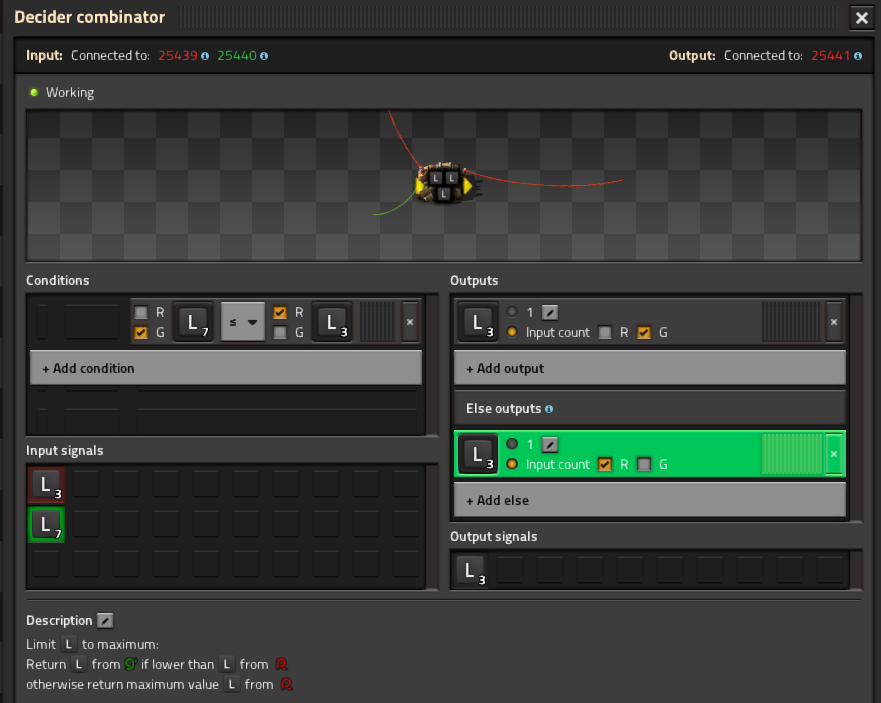Screen dimensions: 881x703
Task: Click red network ID 25439
Action: [x=178, y=56]
